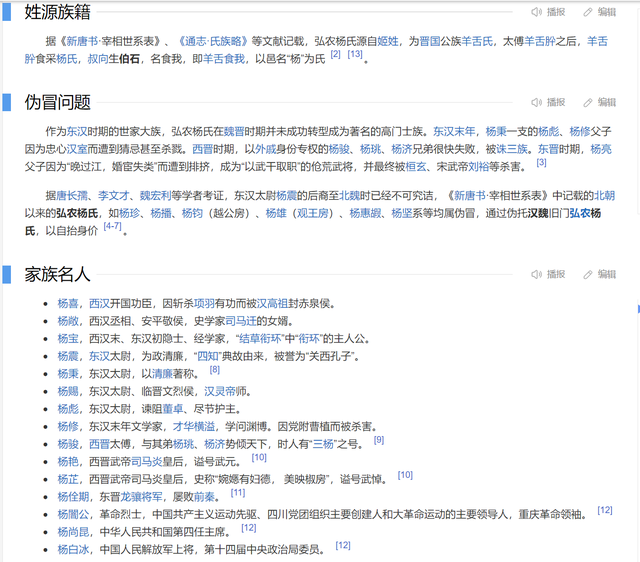Image resolution: width=640 pixels, height=562 pixels.
Task: Open the 前秦 link
Action: [x=204, y=497]
